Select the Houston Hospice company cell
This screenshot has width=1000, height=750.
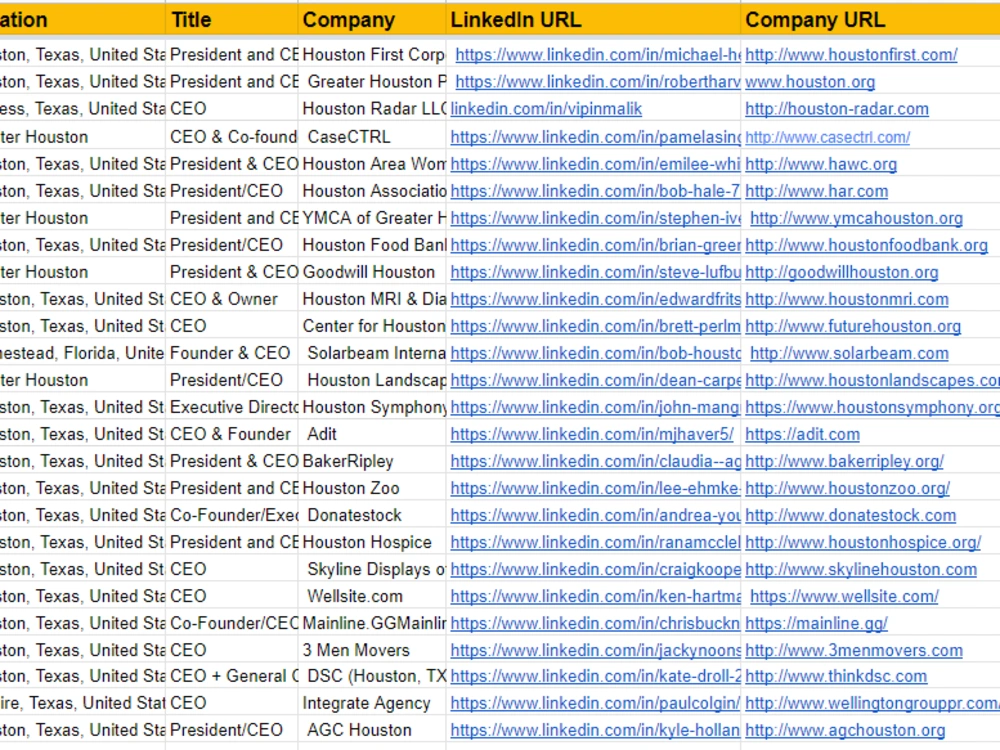[x=372, y=543]
